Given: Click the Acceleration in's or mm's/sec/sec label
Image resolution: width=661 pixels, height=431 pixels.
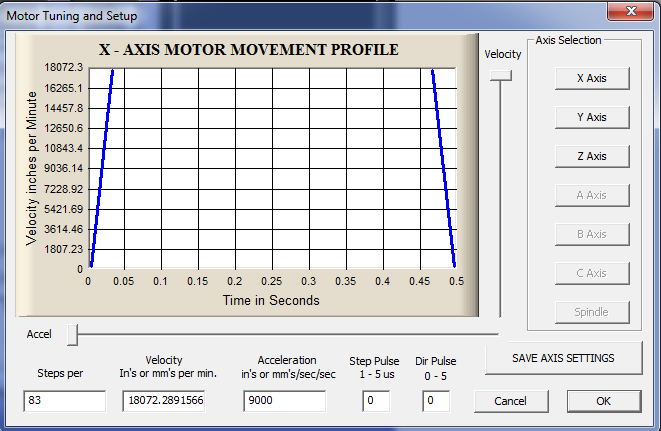Looking at the screenshot, I should 288,367.
